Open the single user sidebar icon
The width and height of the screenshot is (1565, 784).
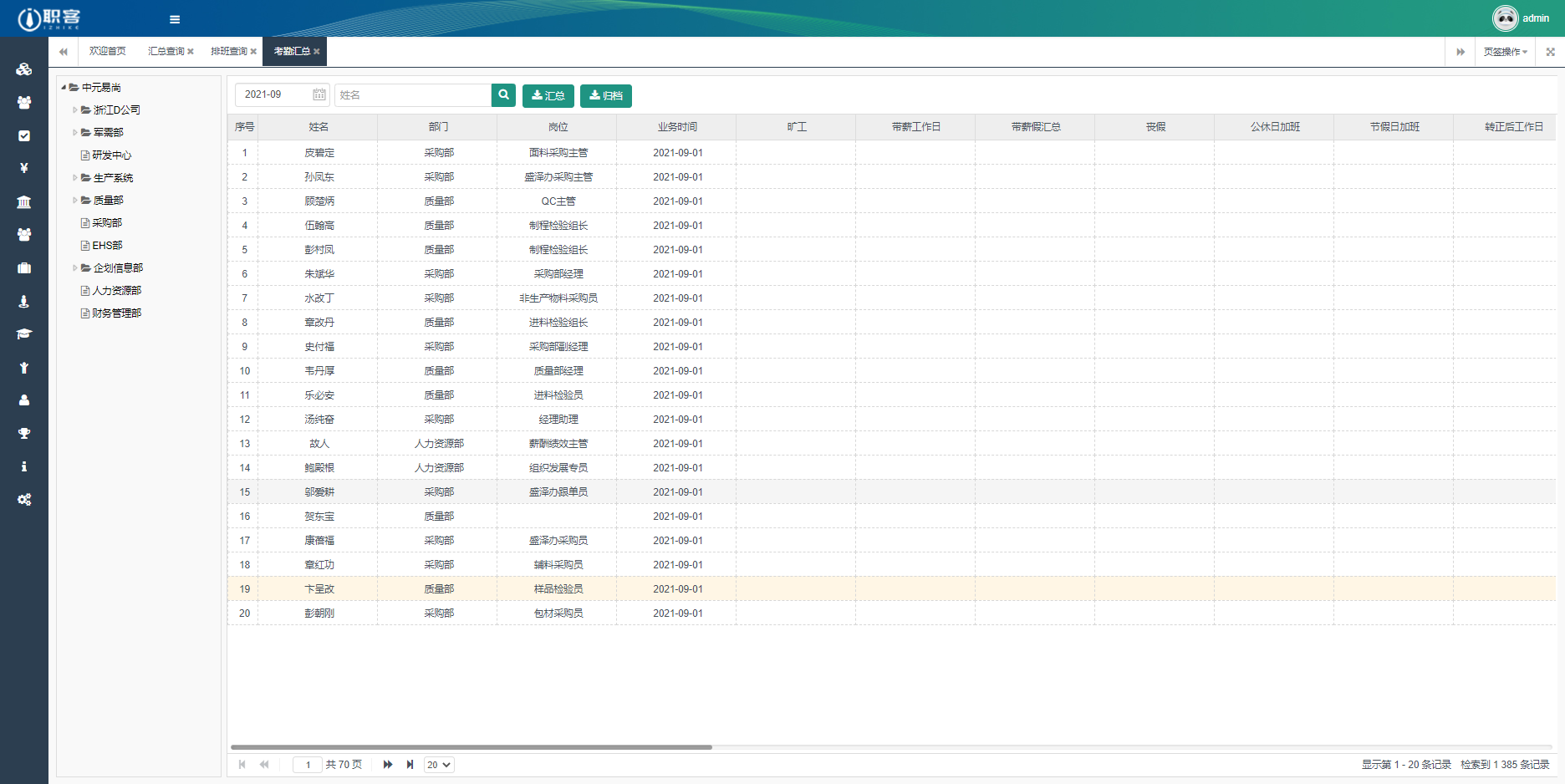click(24, 400)
